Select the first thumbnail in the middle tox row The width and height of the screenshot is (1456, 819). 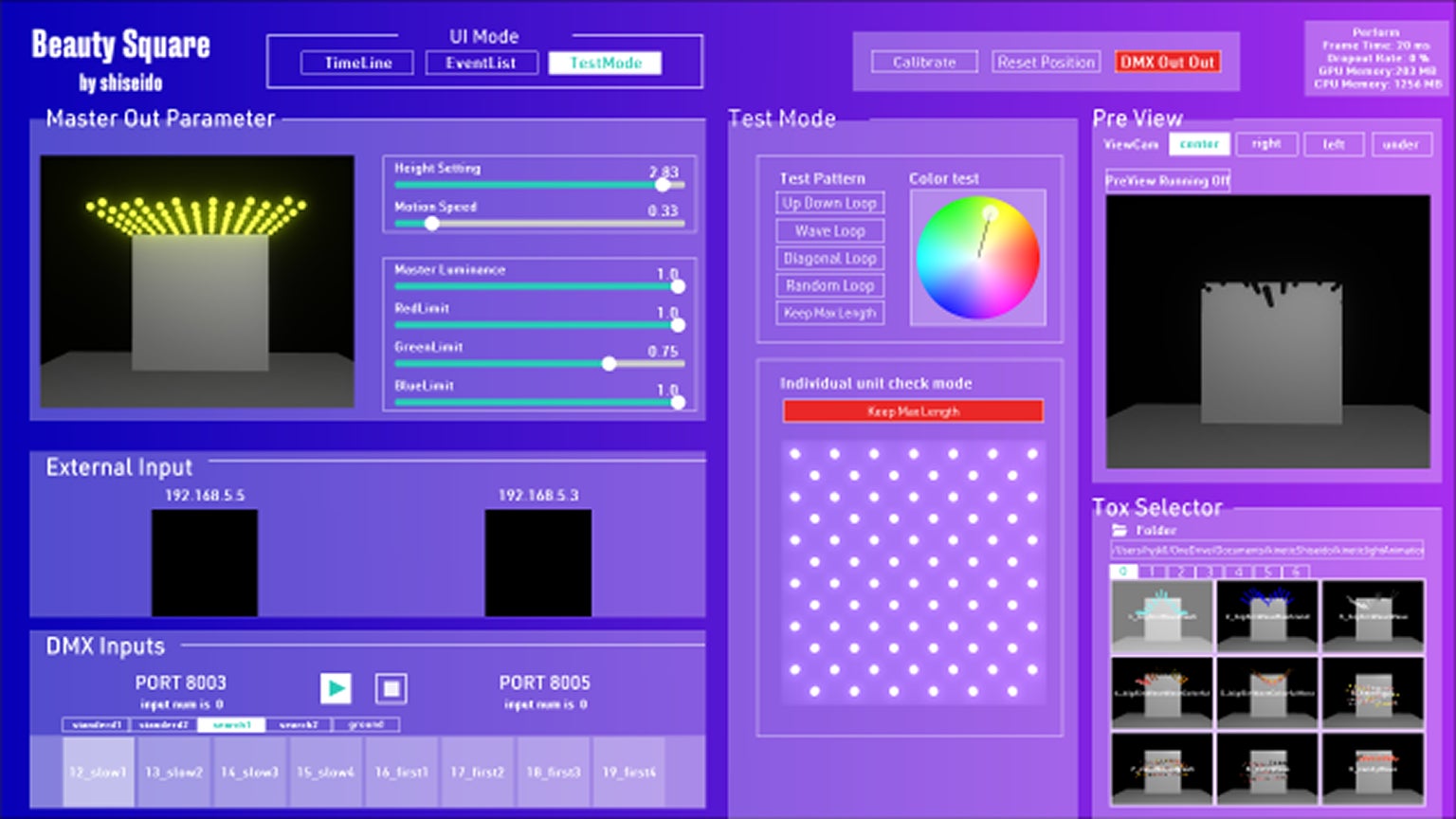coord(1162,693)
